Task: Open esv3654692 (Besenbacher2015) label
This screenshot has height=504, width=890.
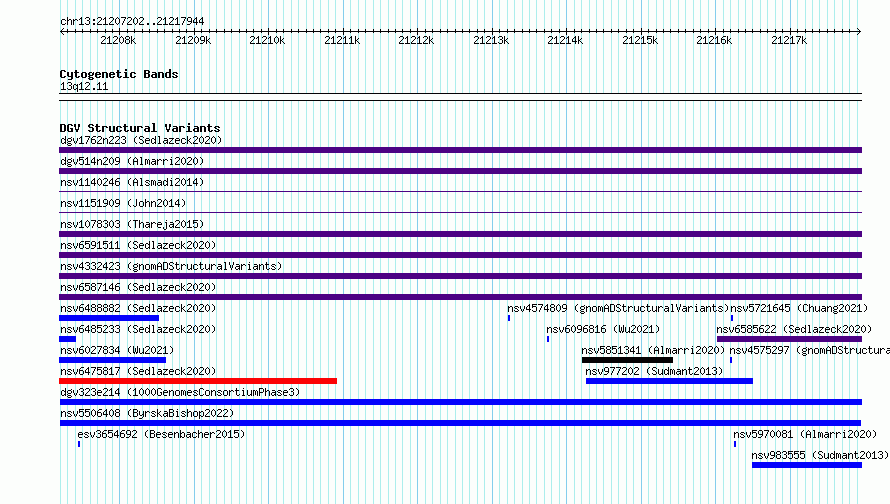Action: pos(161,434)
